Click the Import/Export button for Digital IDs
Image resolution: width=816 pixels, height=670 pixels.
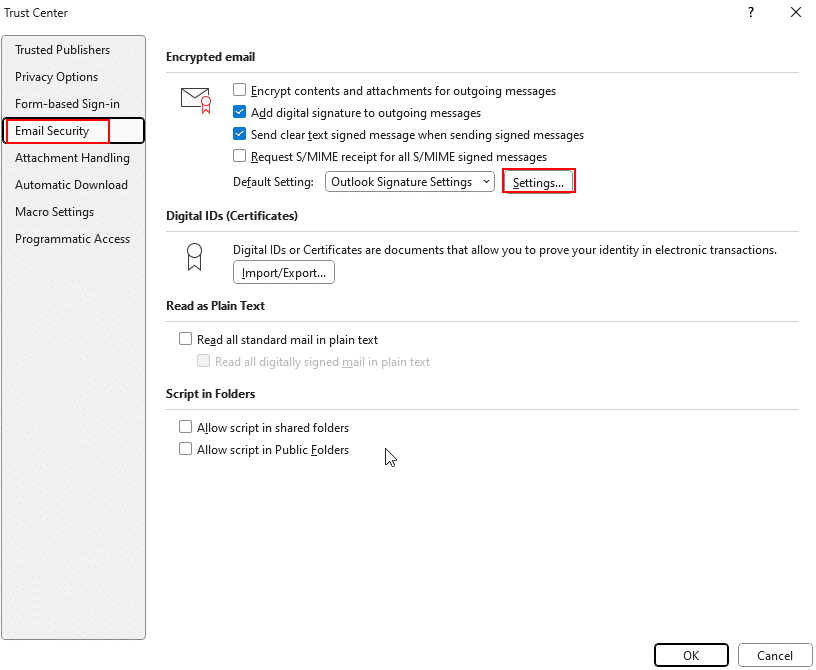coord(282,272)
